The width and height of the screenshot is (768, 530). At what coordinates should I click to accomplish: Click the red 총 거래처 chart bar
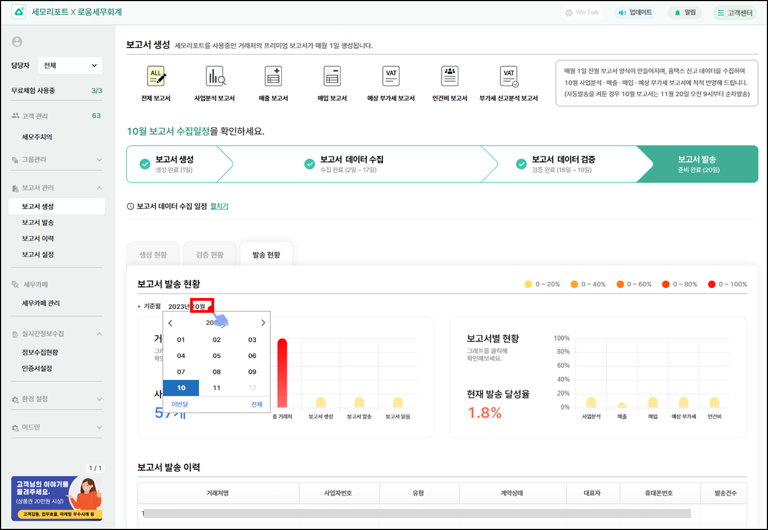[282, 373]
